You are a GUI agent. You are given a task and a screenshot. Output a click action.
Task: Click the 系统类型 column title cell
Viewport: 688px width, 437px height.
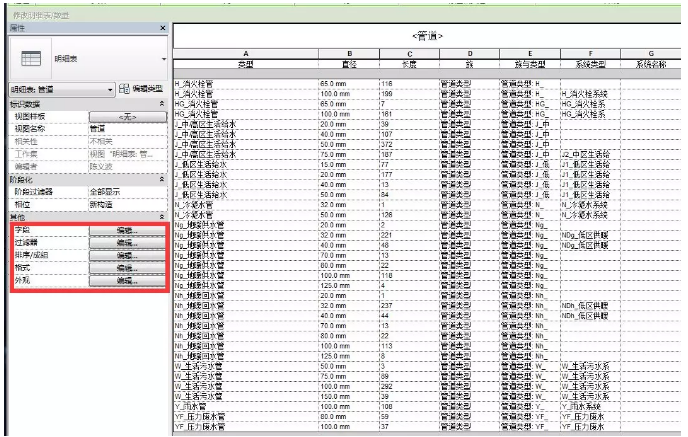pos(591,64)
